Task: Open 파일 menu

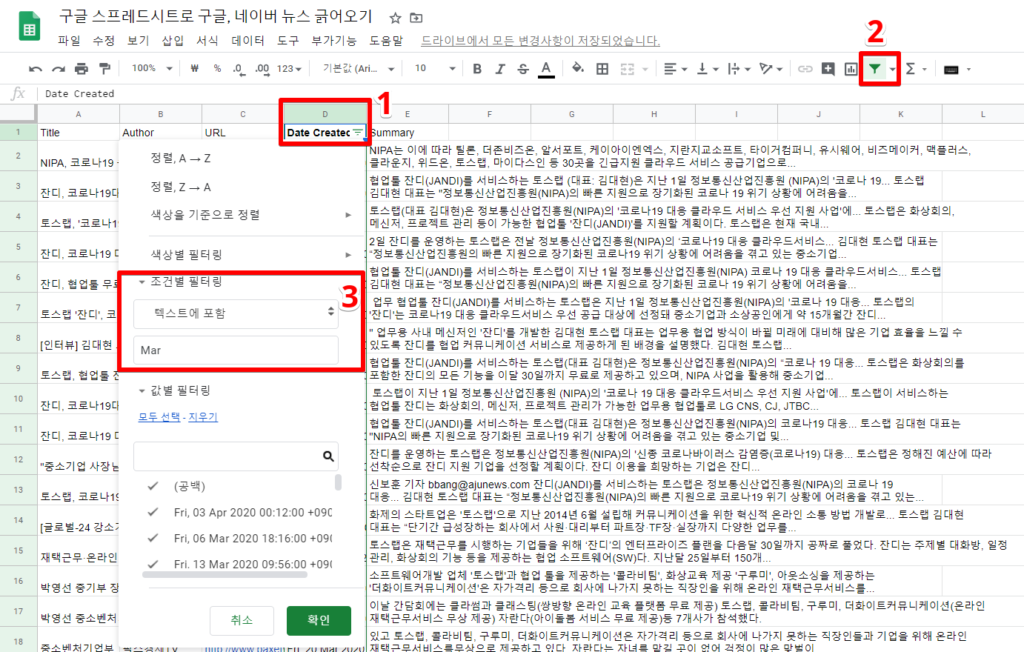Action: pos(69,41)
